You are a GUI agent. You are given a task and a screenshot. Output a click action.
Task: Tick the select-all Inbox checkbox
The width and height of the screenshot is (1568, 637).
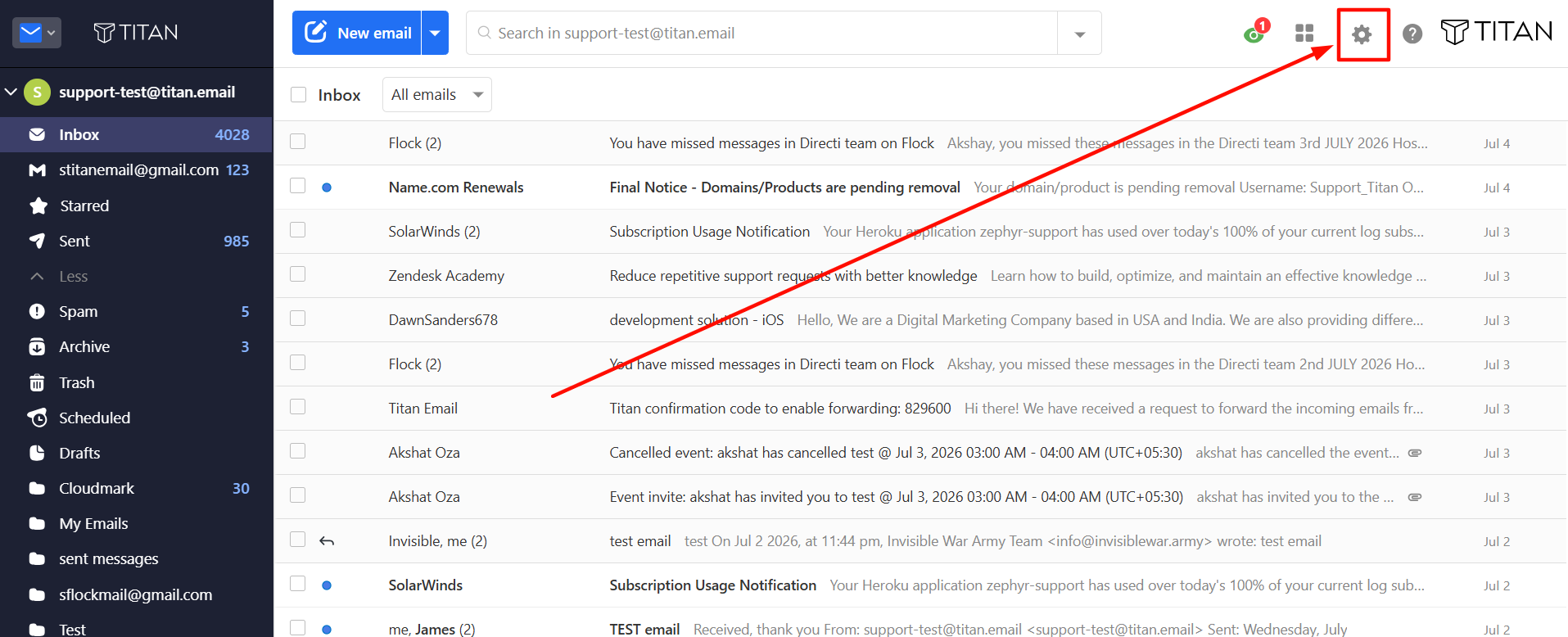coord(299,95)
